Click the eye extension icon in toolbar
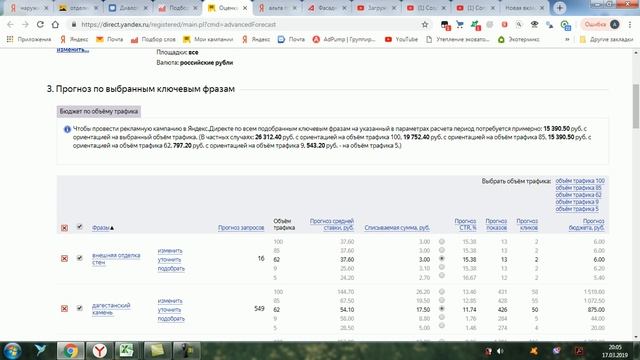This screenshot has height=360, width=640. 534,24
